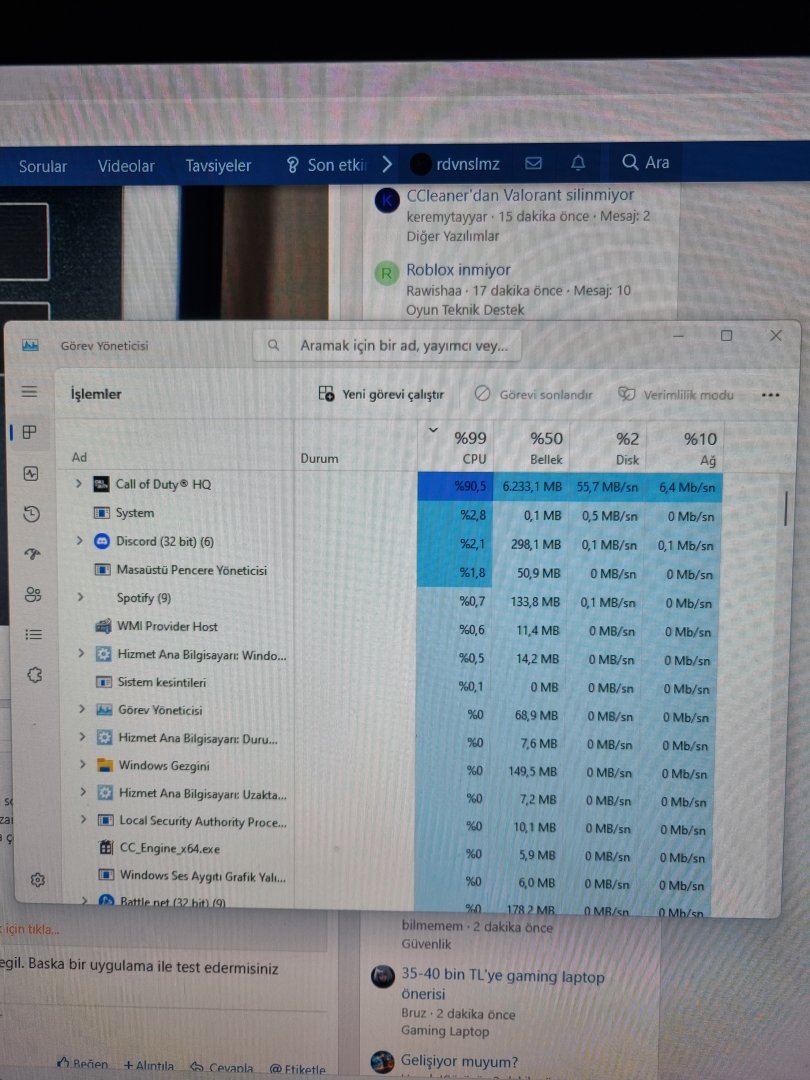Click the Task Manager title bar app icon

pyautogui.click(x=30, y=345)
